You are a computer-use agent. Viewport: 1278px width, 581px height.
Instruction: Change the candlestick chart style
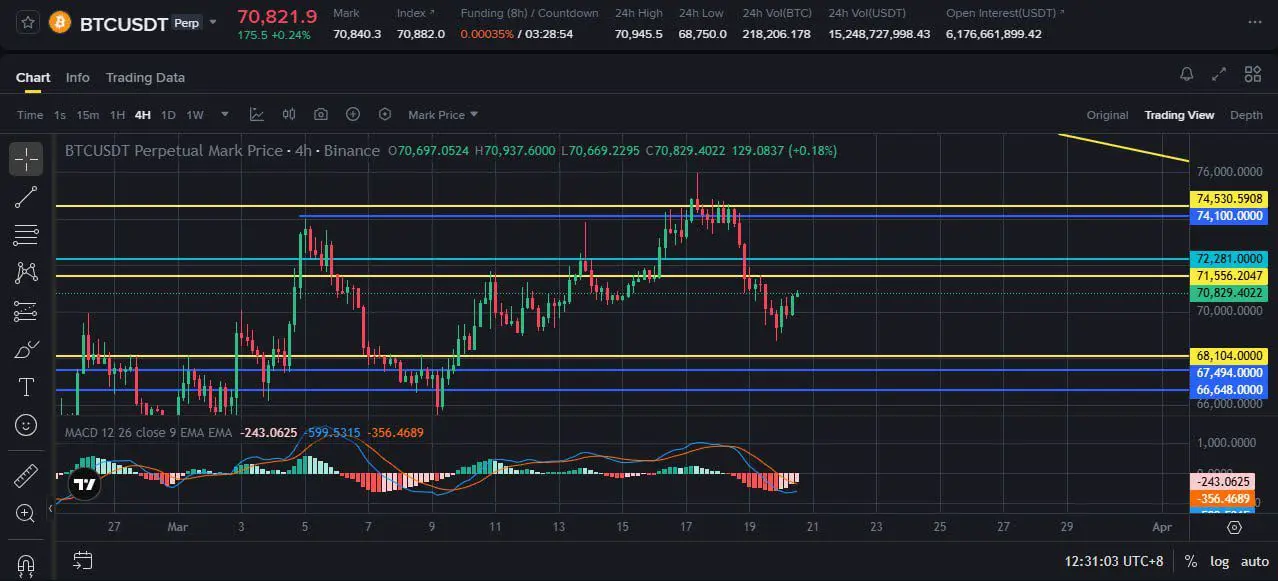tap(289, 115)
